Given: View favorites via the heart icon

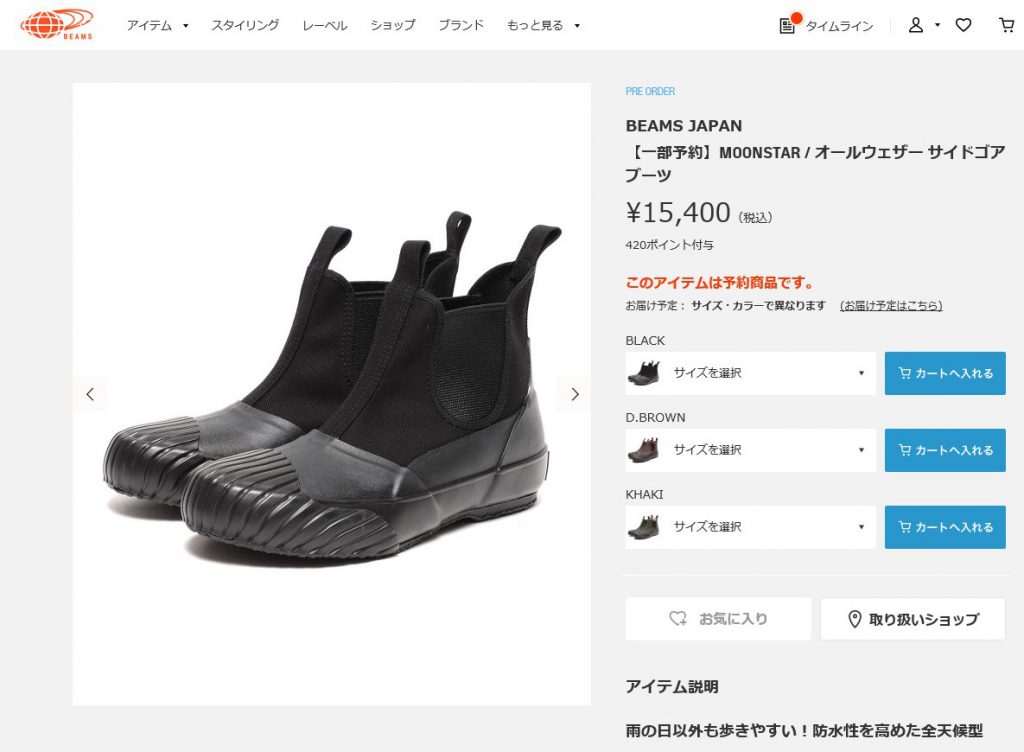Looking at the screenshot, I should (963, 25).
